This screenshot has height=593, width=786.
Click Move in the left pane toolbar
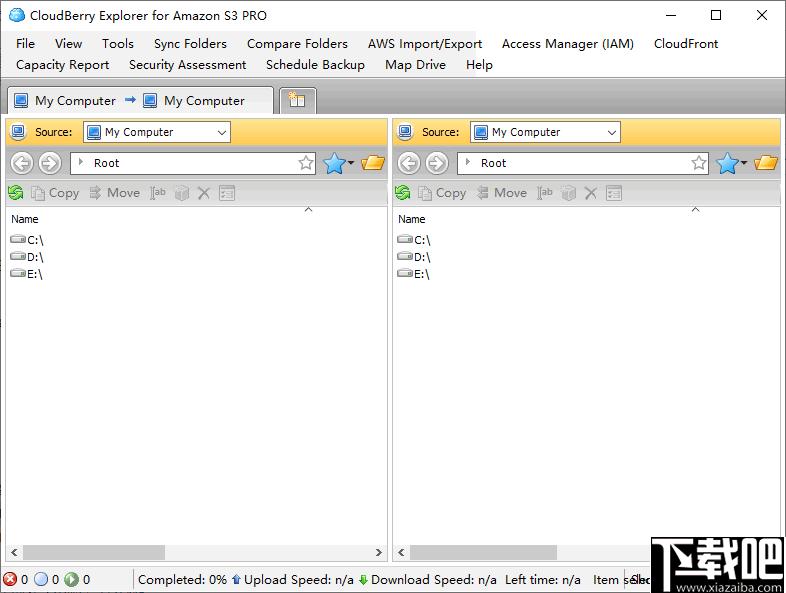pyautogui.click(x=114, y=193)
